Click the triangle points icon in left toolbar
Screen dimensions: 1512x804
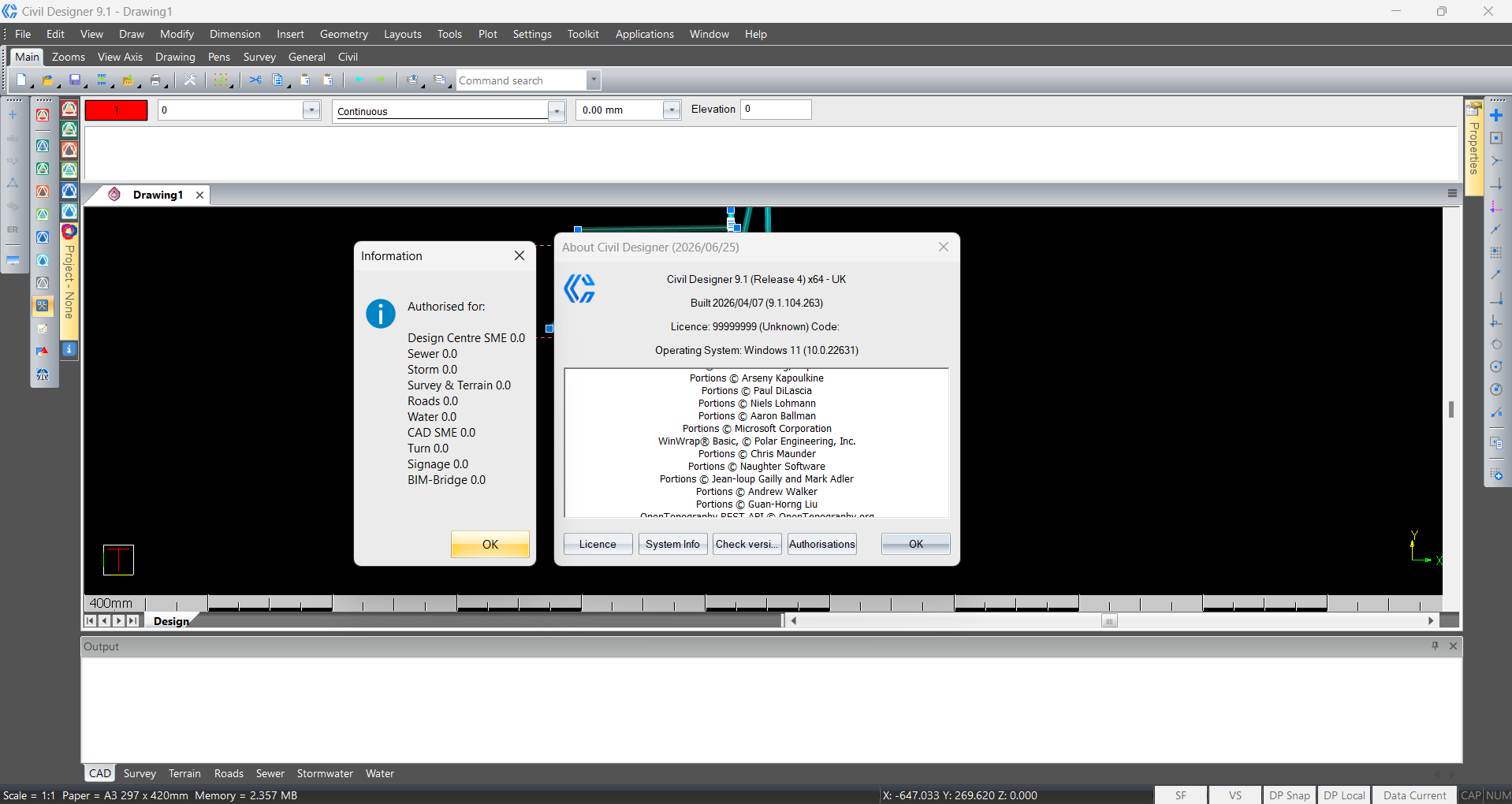point(13,183)
